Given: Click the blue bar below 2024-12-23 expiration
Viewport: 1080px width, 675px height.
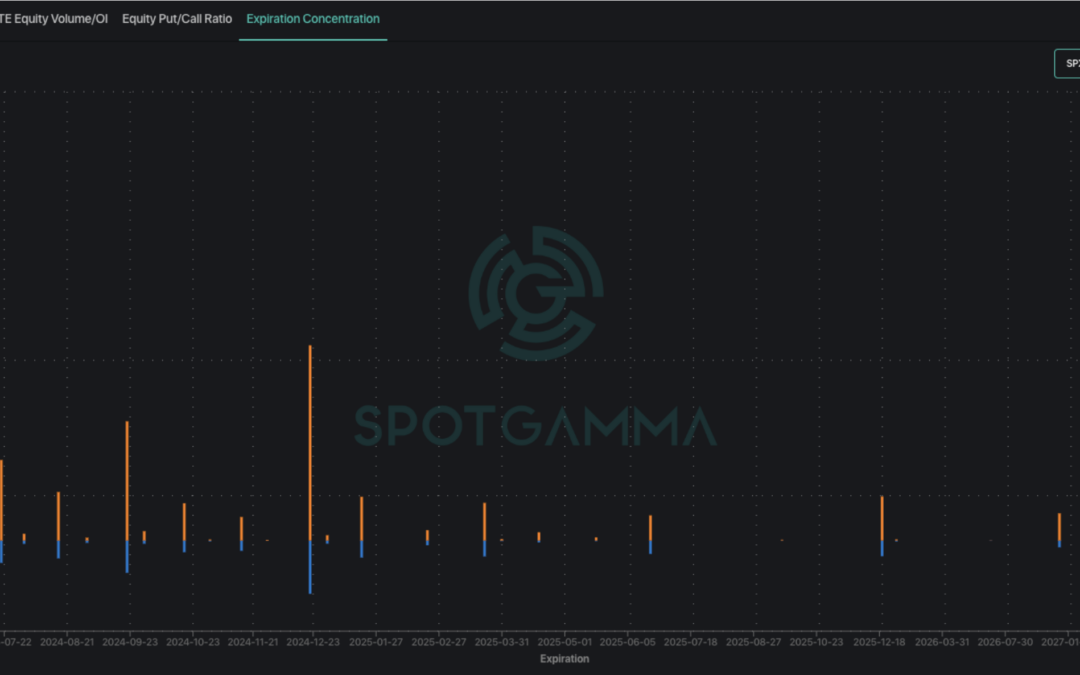Looking at the screenshot, I should tap(311, 567).
